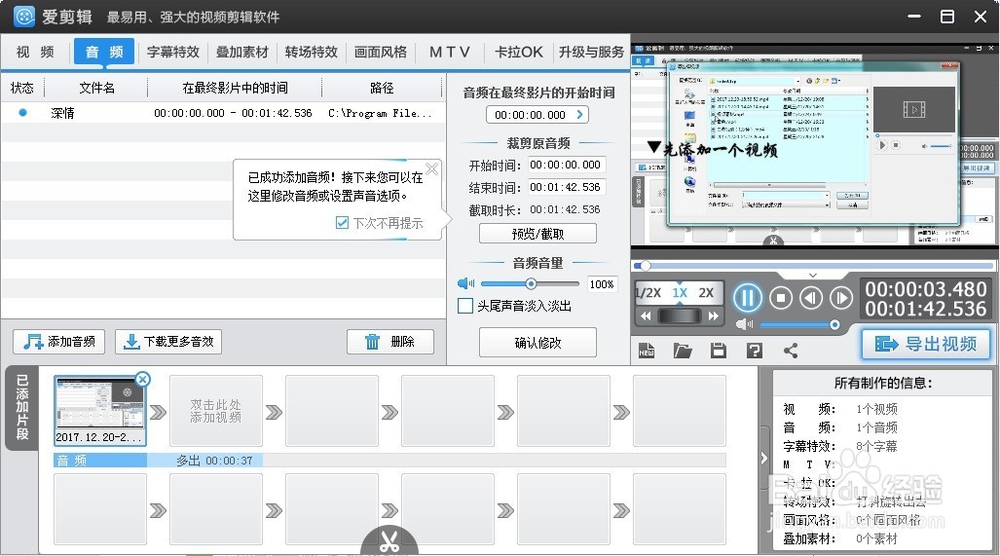The height and width of the screenshot is (556, 1000).
Task: Click the 结束时间 crop field
Action: [566, 187]
